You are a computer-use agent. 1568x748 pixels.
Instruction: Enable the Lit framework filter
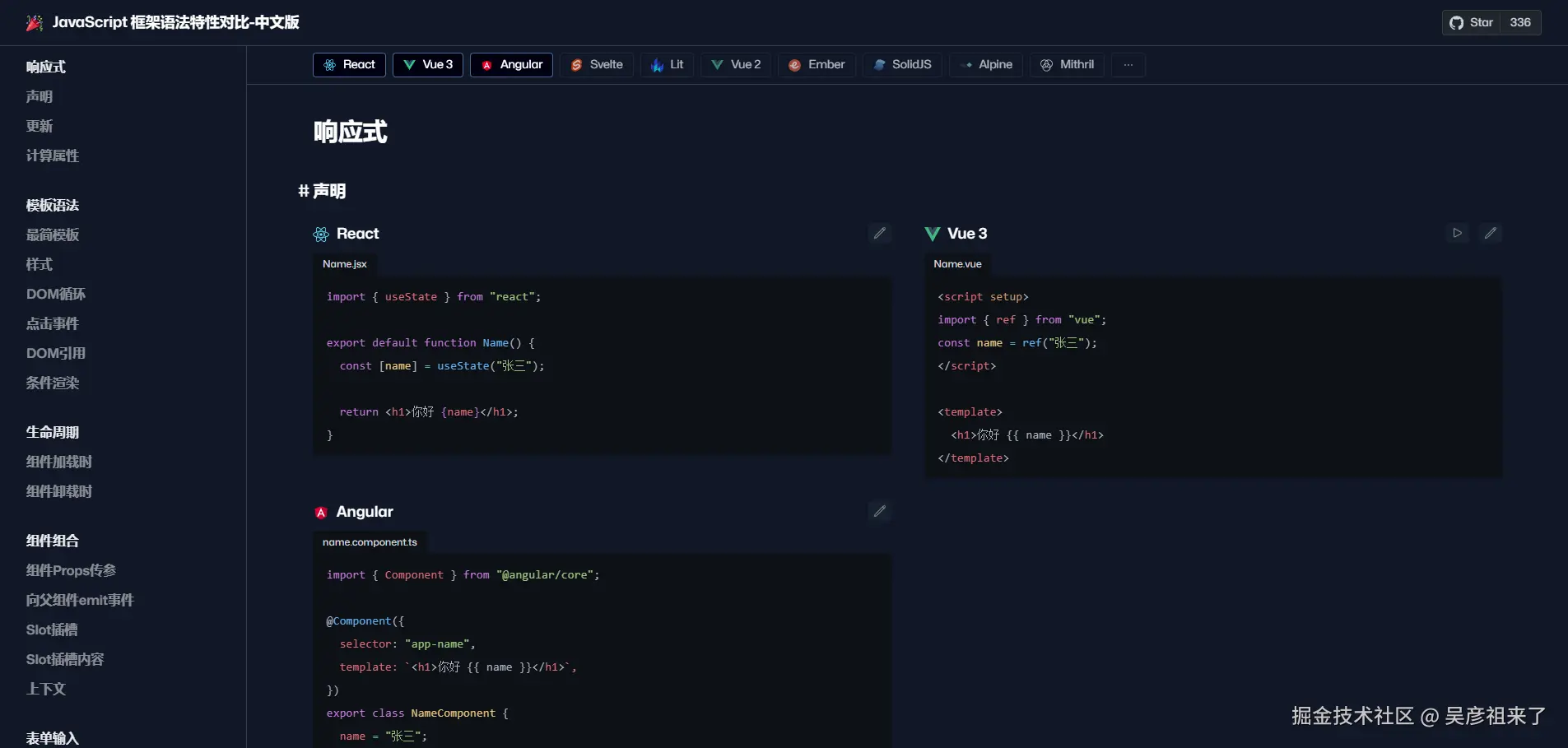coord(667,65)
